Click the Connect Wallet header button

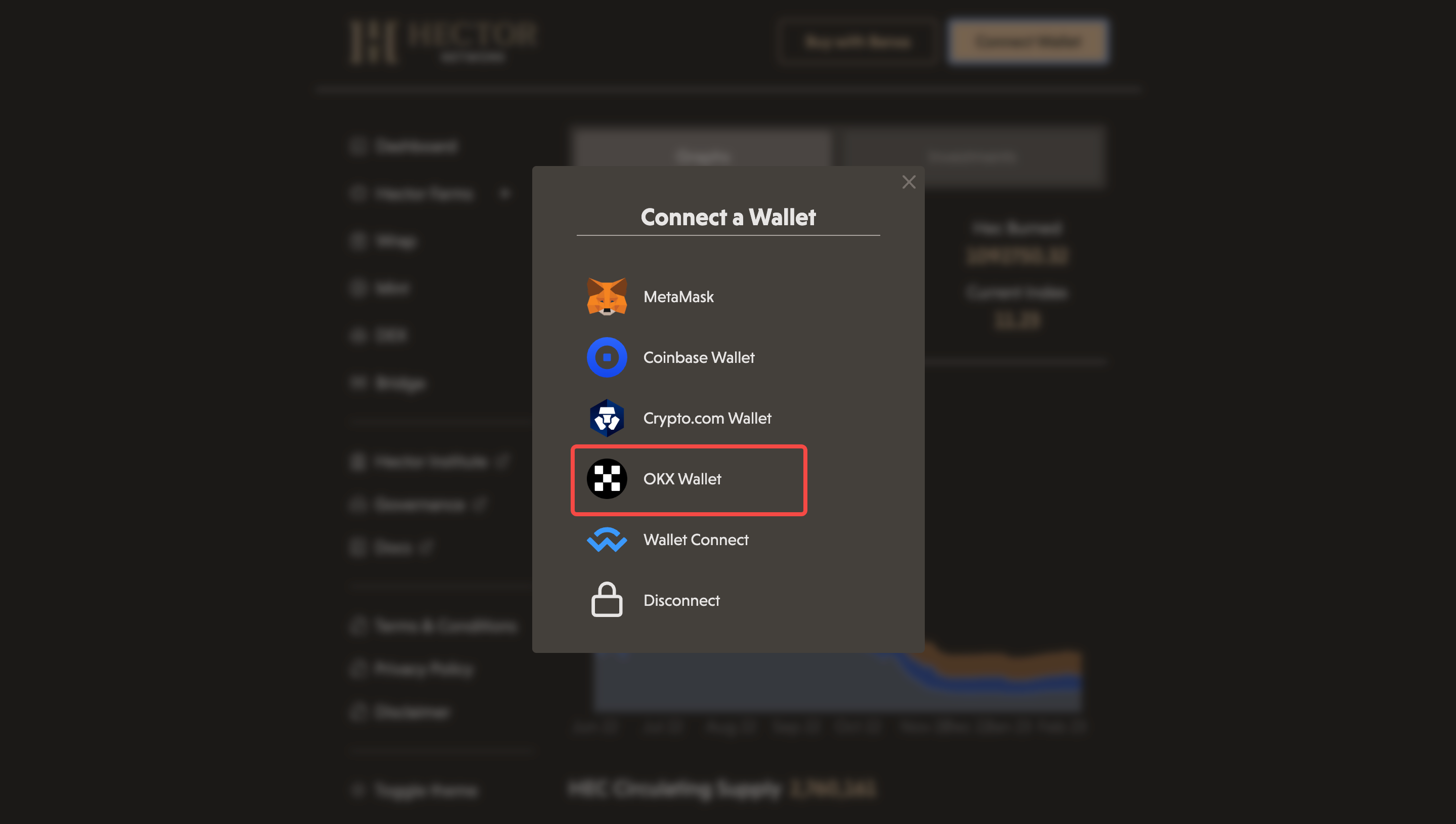coord(1029,42)
